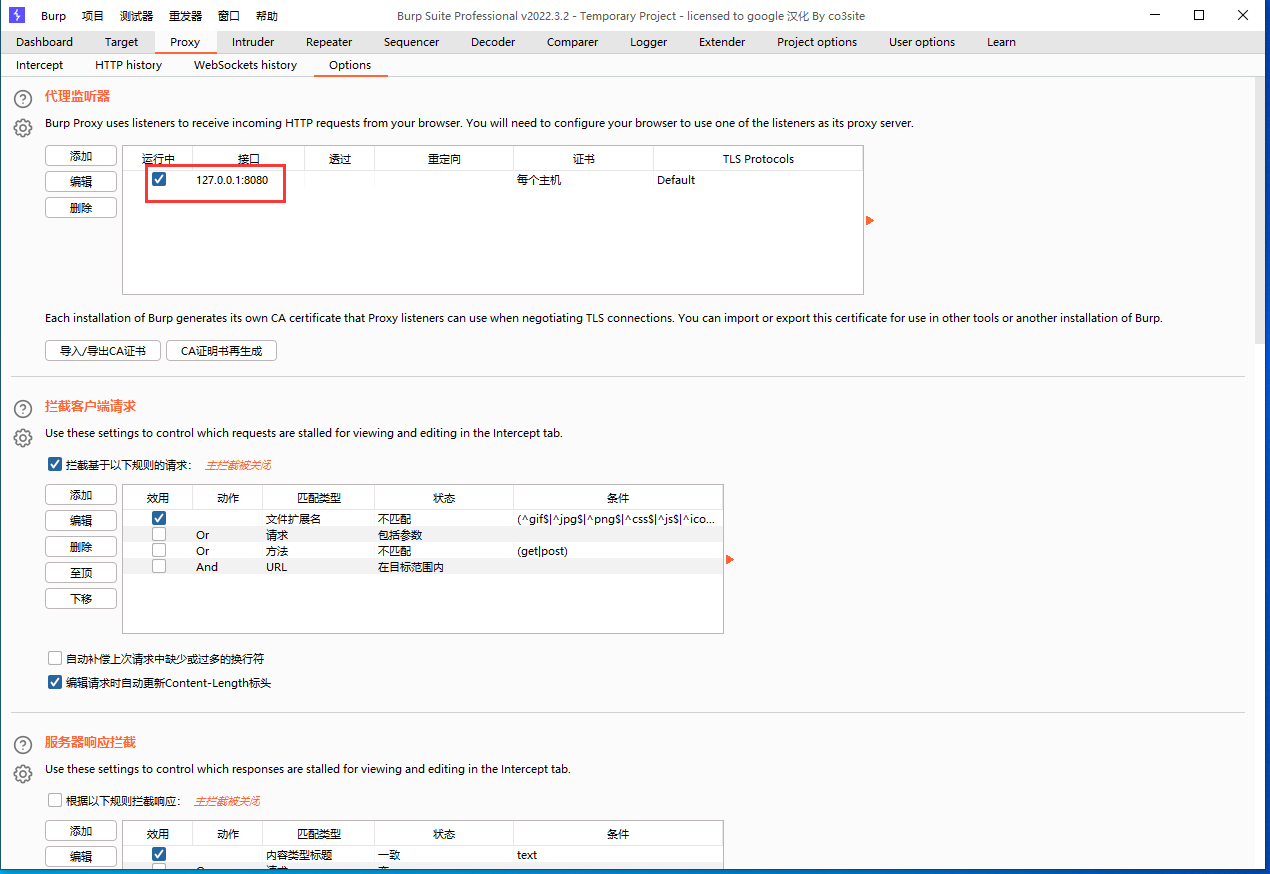
Task: Open the Project options tab
Action: click(x=817, y=42)
